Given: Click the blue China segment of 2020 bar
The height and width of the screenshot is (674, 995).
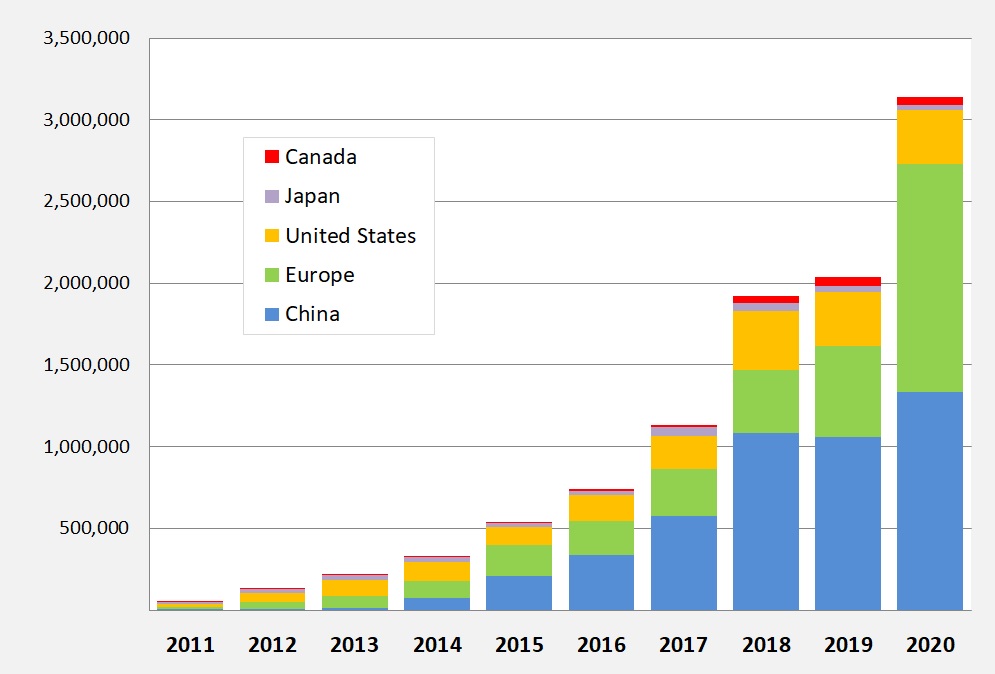Looking at the screenshot, I should (x=929, y=500).
